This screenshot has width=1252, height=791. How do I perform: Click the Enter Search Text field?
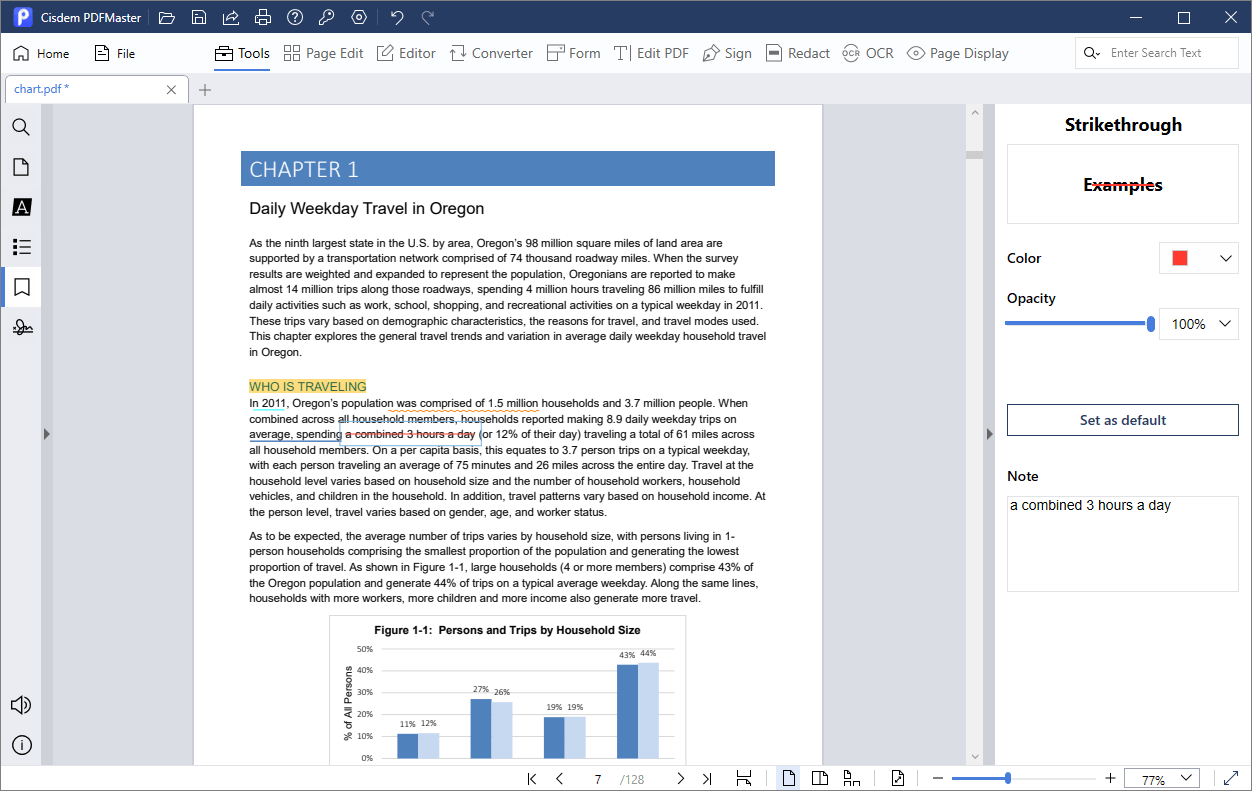[x=1166, y=53]
